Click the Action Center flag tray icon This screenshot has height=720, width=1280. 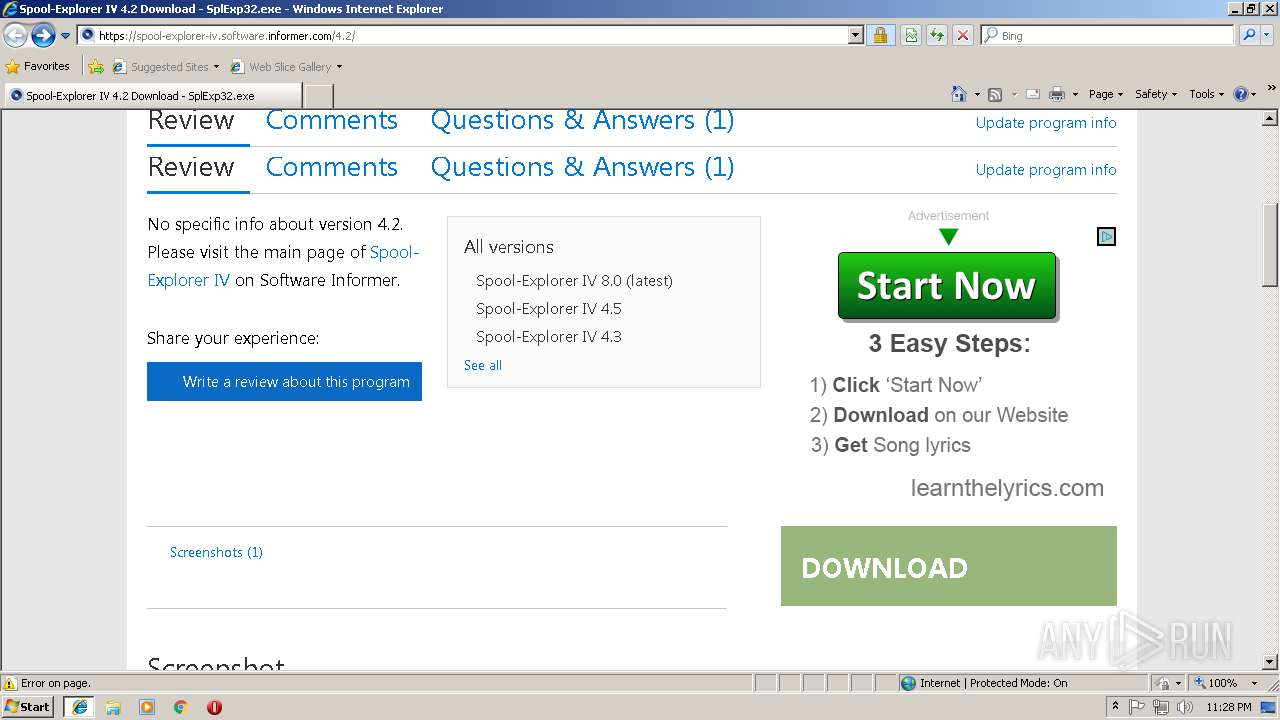click(x=1137, y=707)
